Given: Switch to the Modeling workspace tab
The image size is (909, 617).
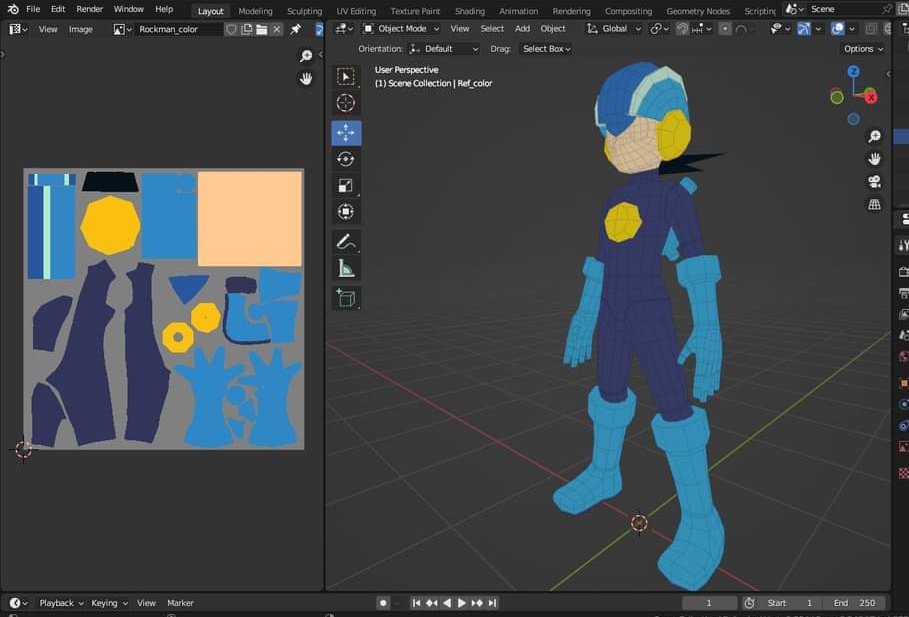Looking at the screenshot, I should pos(255,11).
